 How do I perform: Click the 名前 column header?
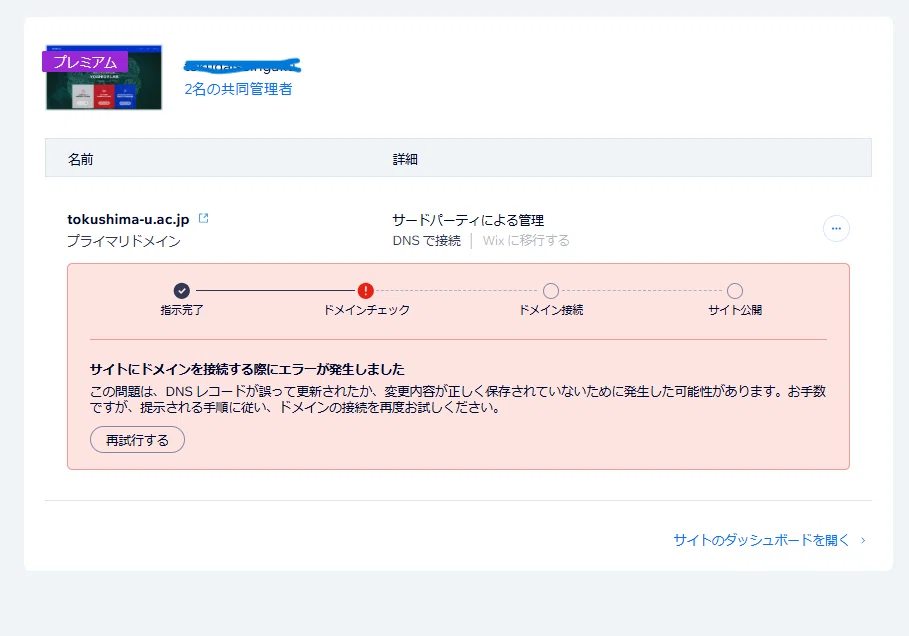[x=81, y=159]
